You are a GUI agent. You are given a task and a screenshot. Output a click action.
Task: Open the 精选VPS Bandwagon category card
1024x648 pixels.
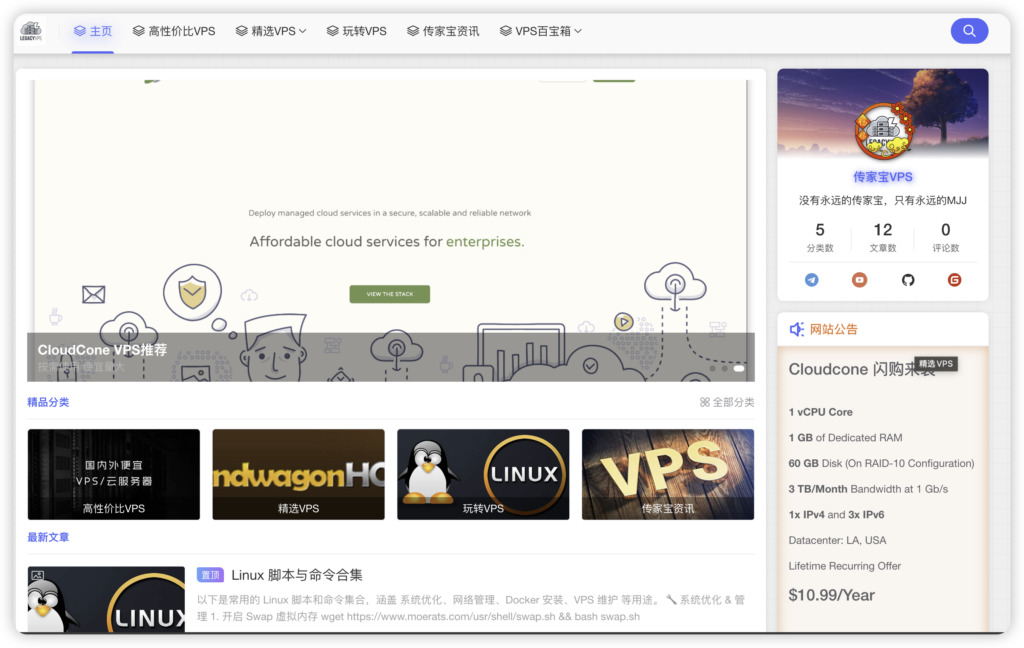pyautogui.click(x=298, y=474)
